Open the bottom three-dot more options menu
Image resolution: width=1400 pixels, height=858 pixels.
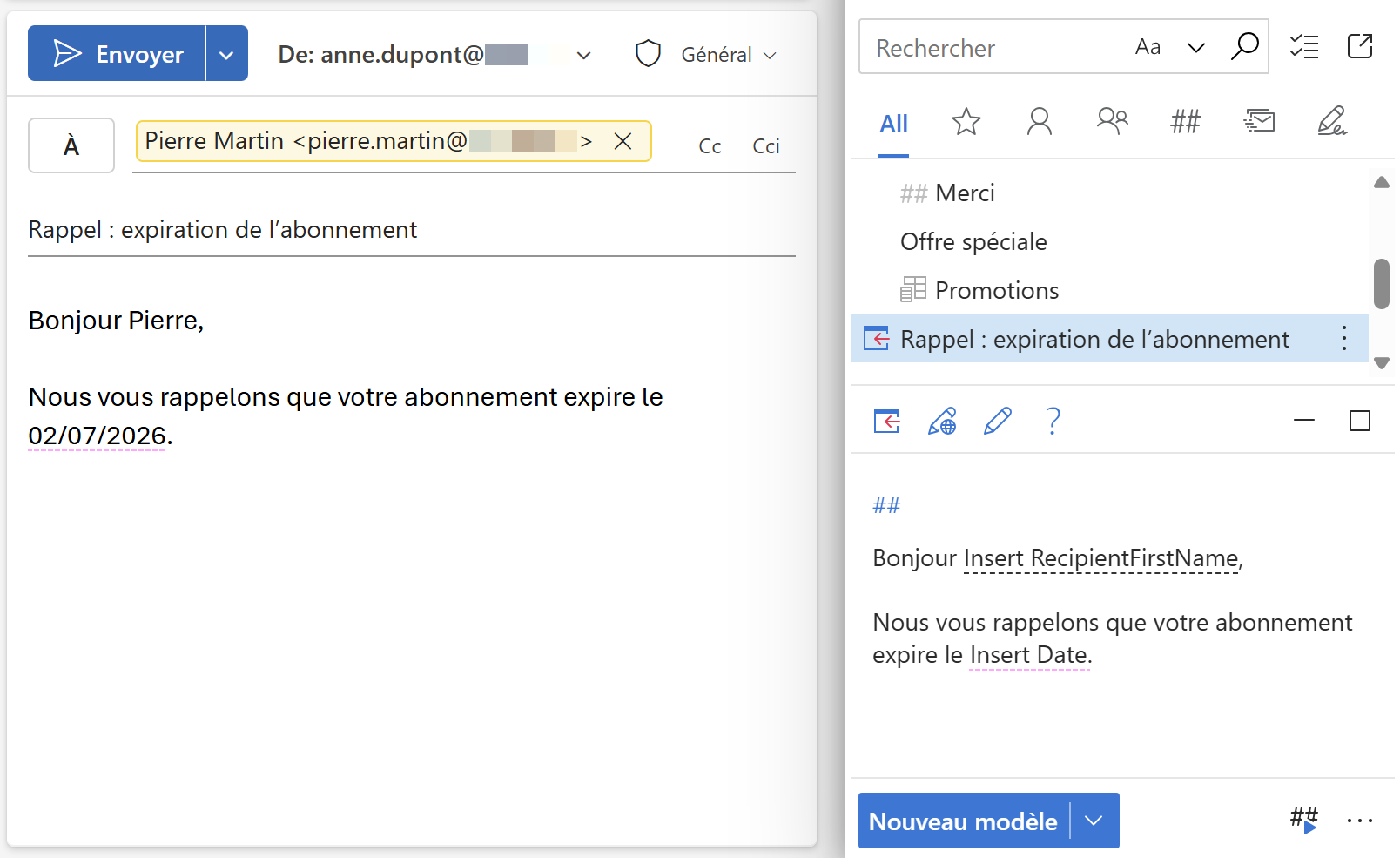pyautogui.click(x=1360, y=820)
